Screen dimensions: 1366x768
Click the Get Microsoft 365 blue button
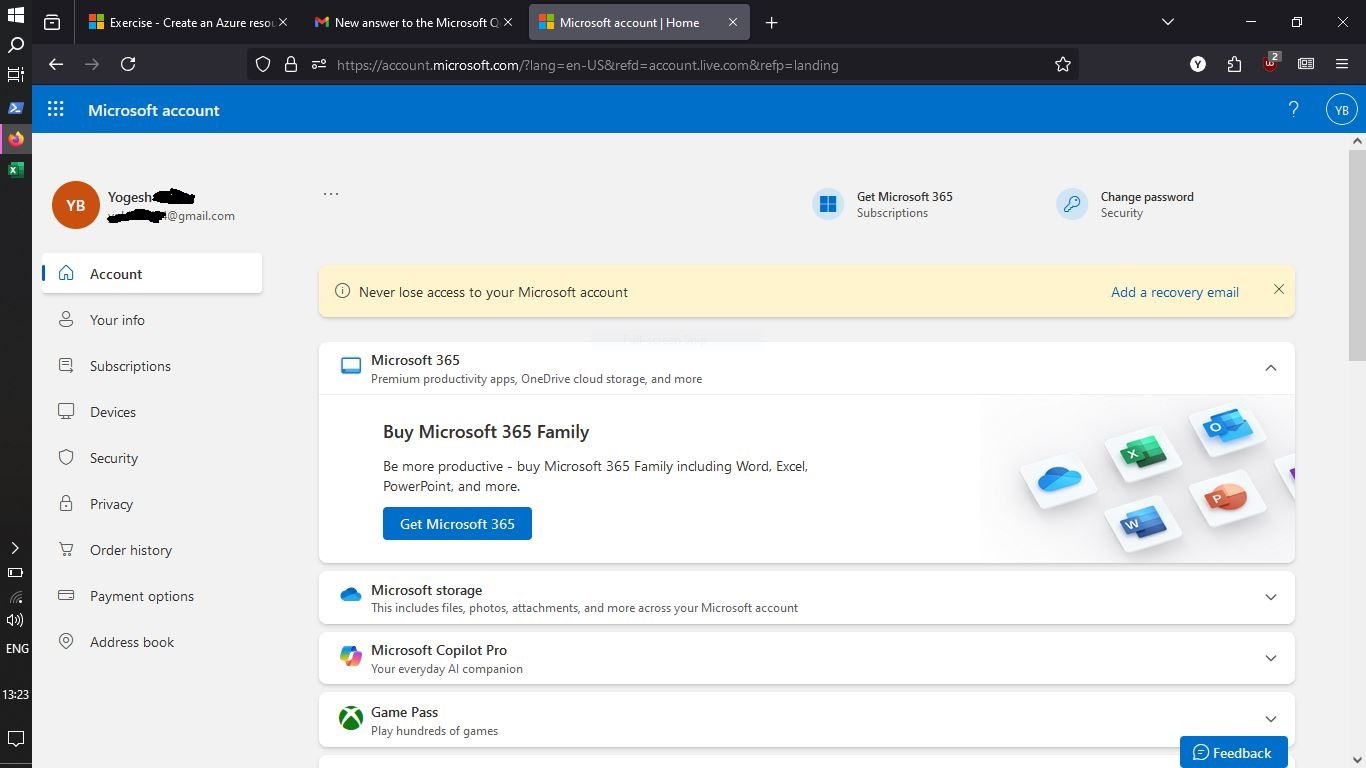pyautogui.click(x=457, y=524)
